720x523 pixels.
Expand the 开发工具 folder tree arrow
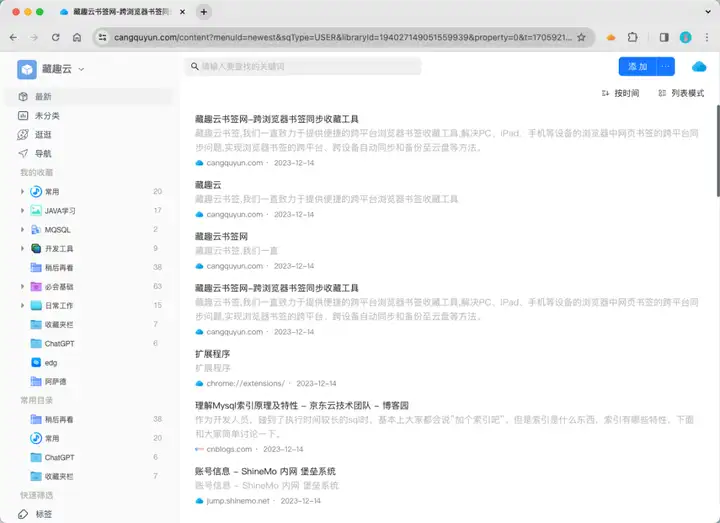(x=22, y=248)
